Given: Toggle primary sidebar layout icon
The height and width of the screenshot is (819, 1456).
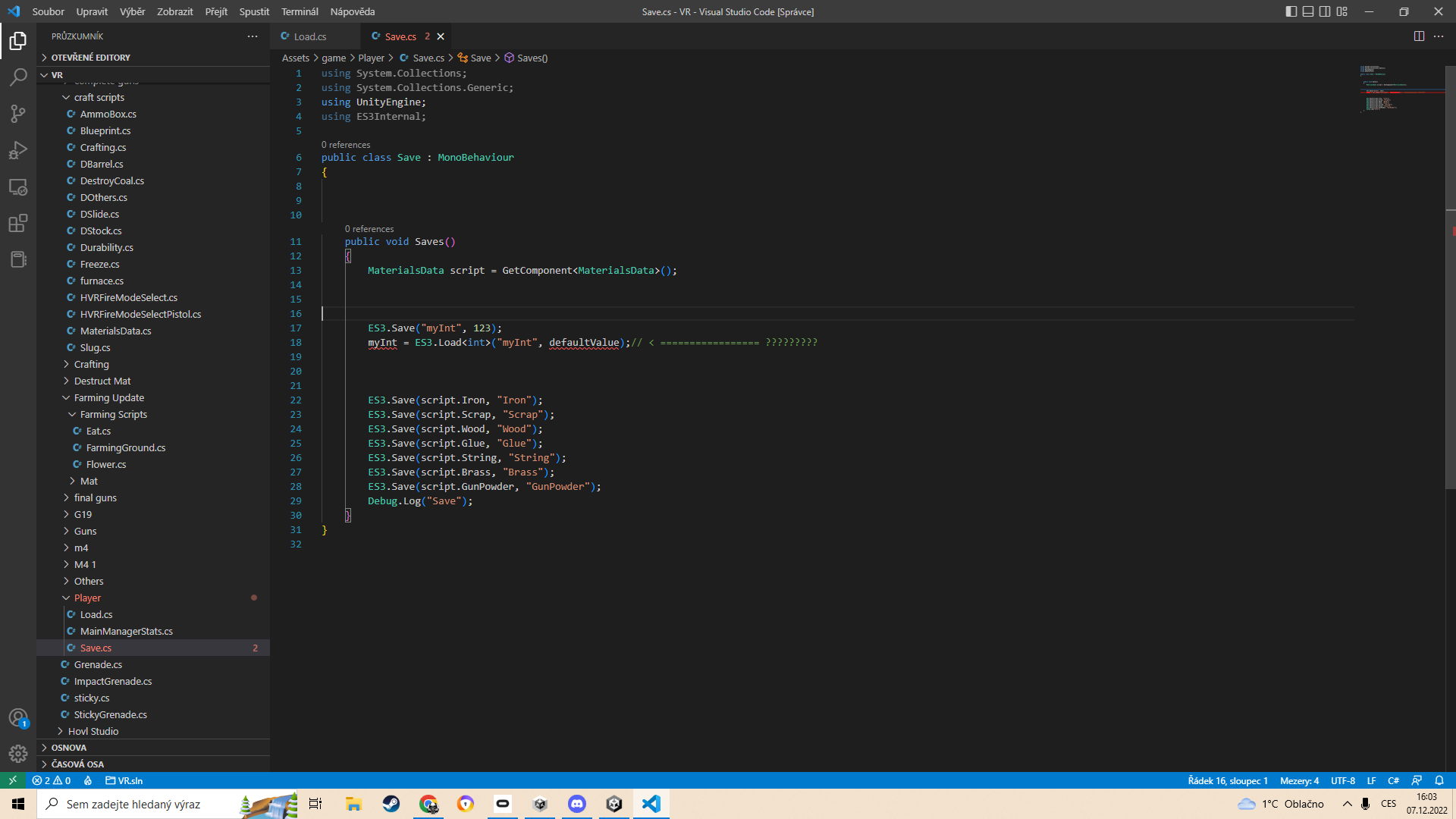Looking at the screenshot, I should point(1291,11).
